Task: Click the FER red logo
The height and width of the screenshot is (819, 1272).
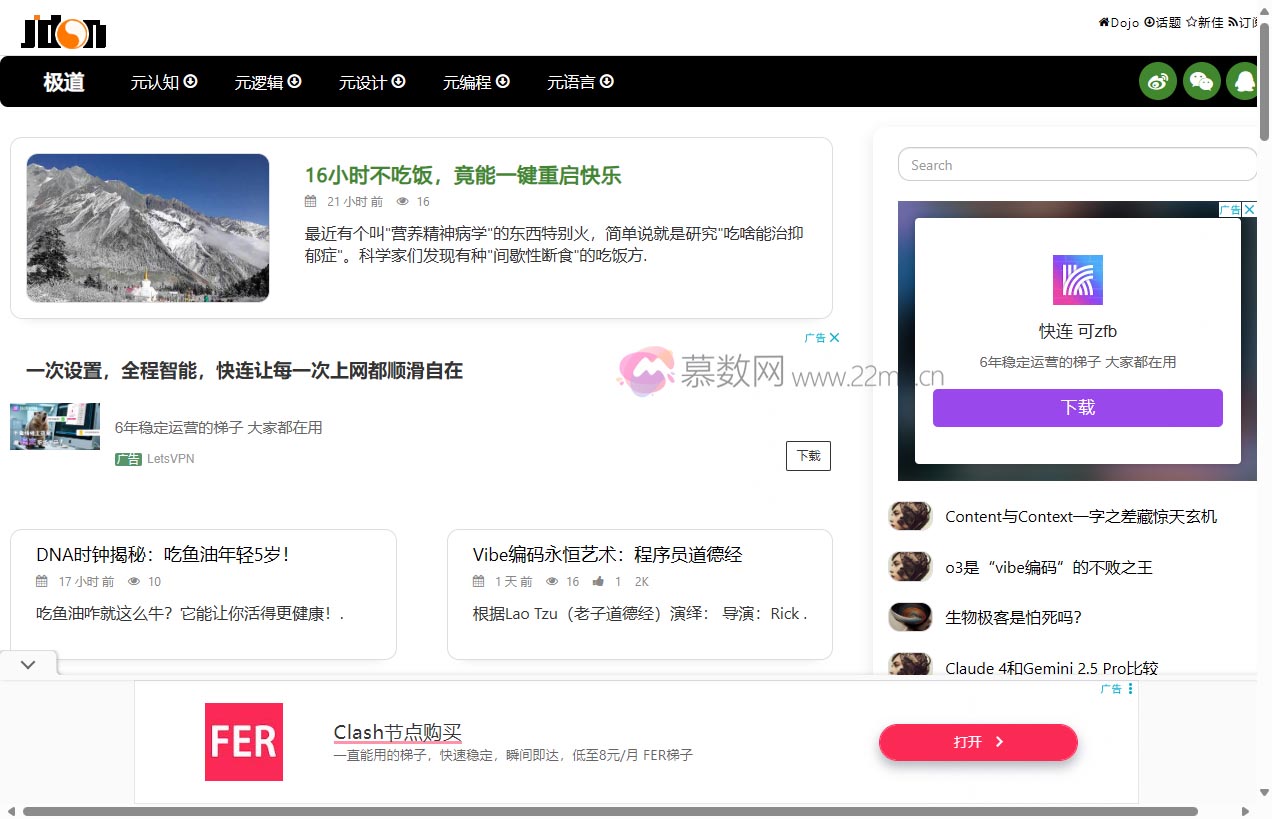Action: pos(244,742)
